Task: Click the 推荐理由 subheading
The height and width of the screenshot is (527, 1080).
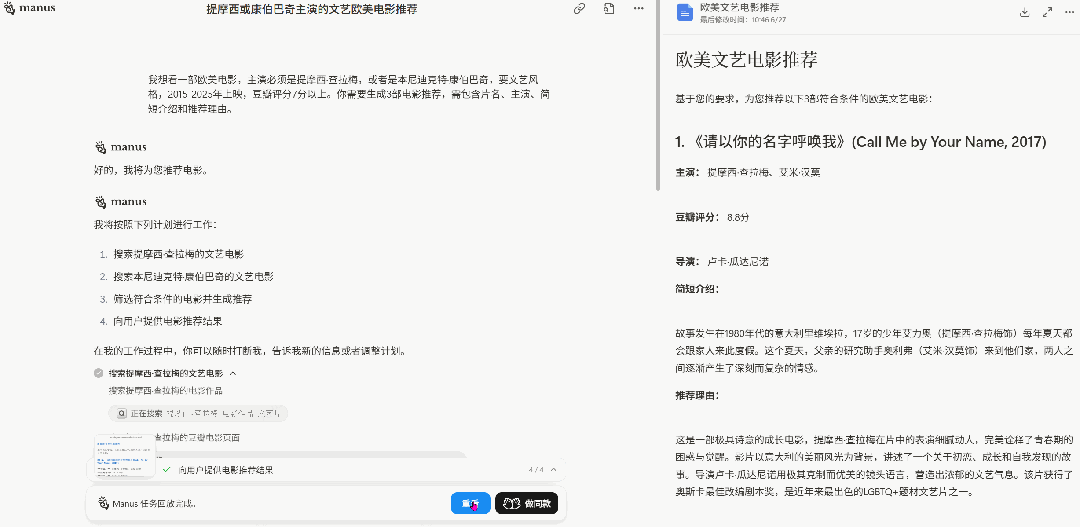Action: pyautogui.click(x=697, y=395)
